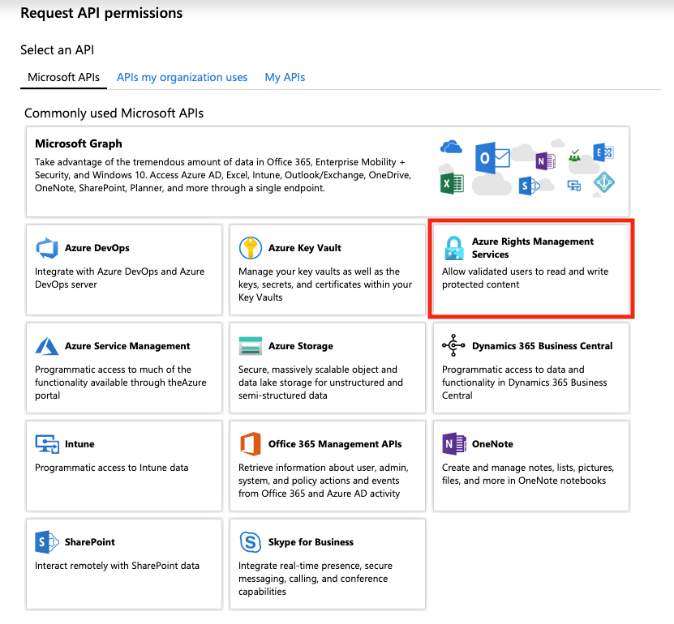Click the Outlook icon in Microsoft Graph banner
Screen dimensions: 674x624
492,158
